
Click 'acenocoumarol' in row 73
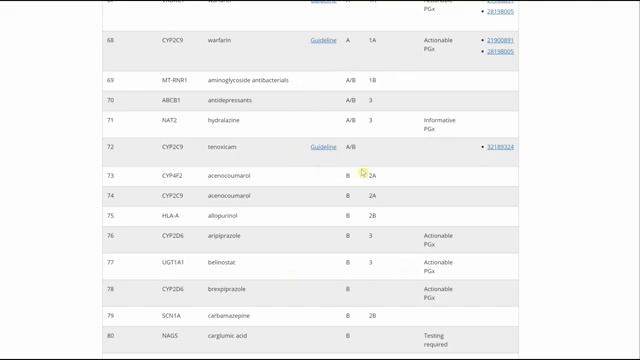pos(229,176)
